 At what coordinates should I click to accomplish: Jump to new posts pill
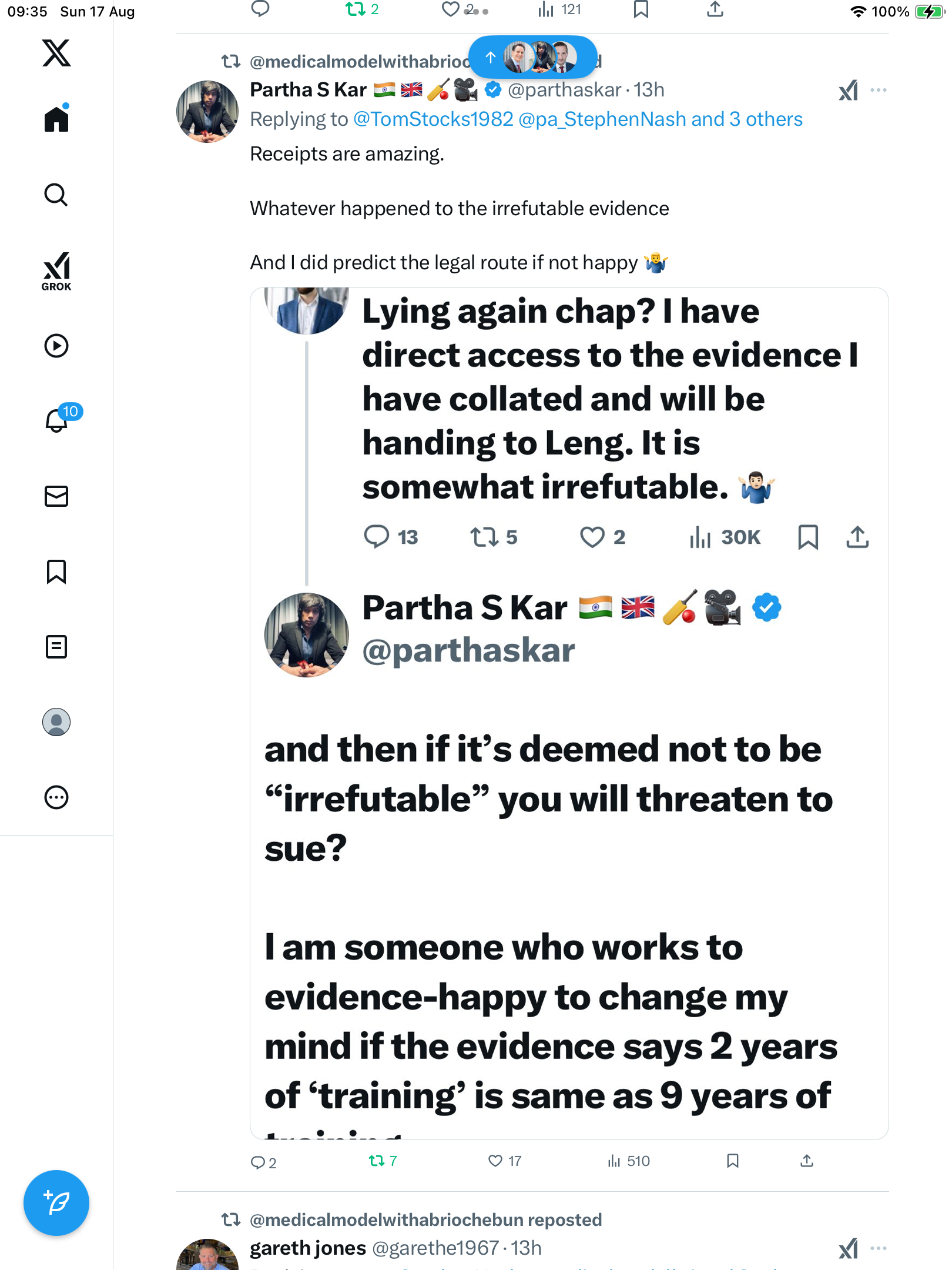point(532,57)
